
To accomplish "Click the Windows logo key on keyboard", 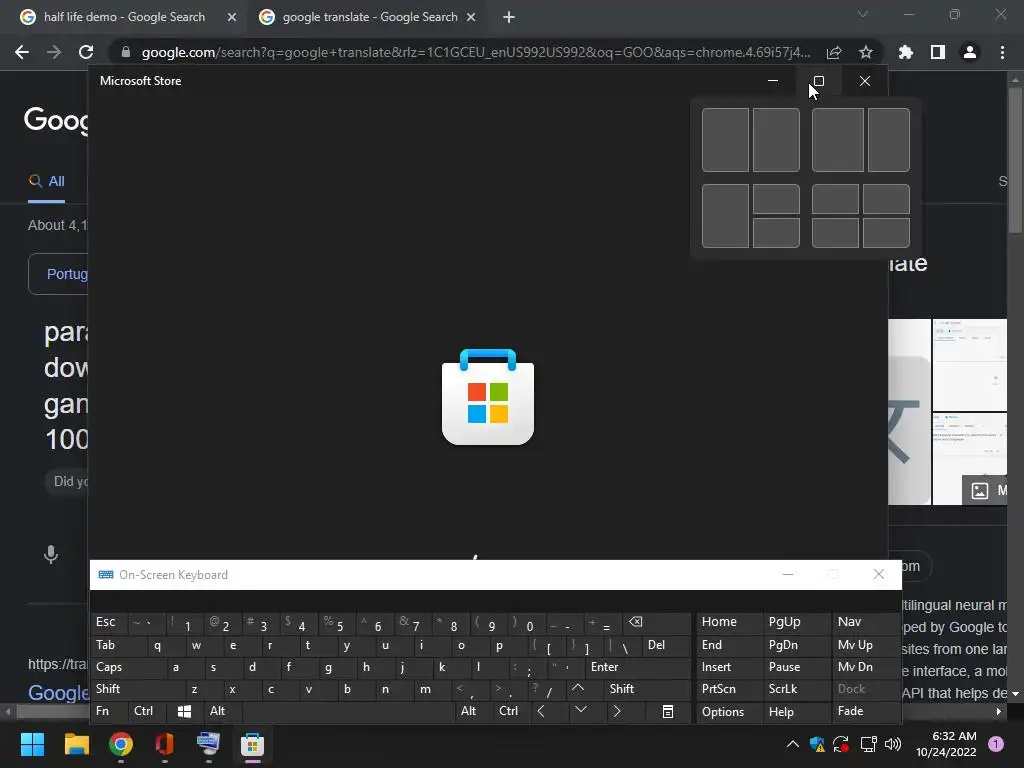I will pos(185,711).
